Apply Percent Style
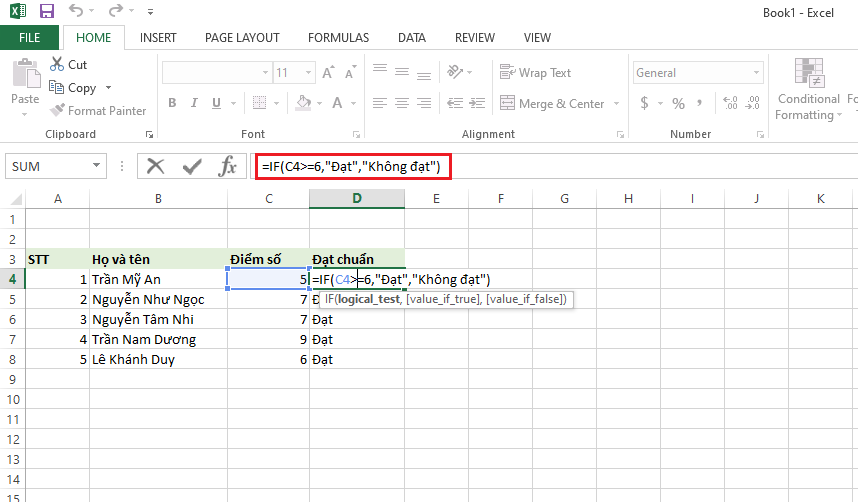 679,103
